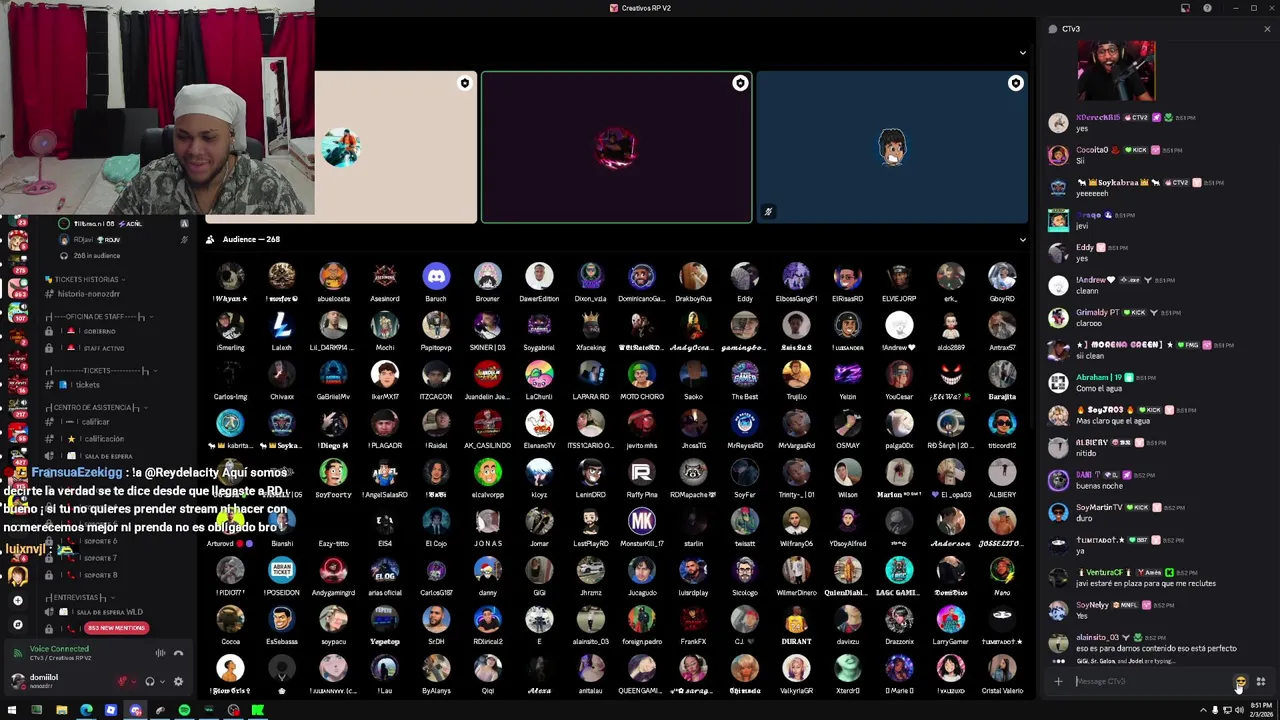
Task: Open the streamer video thumbnail in chat
Action: [1116, 70]
